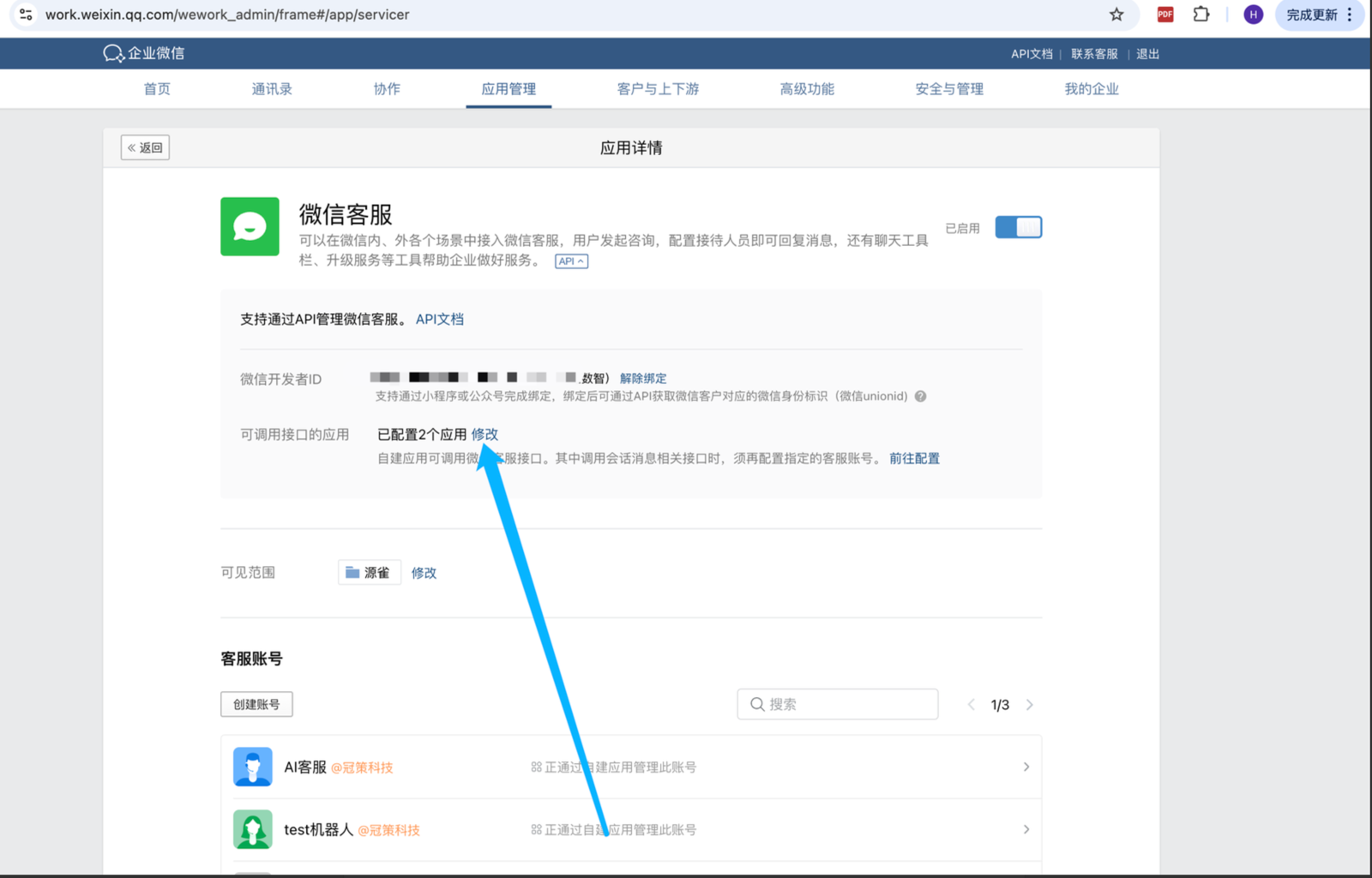This screenshot has height=878, width=1372.
Task: Open the H profile avatar
Action: click(1253, 15)
